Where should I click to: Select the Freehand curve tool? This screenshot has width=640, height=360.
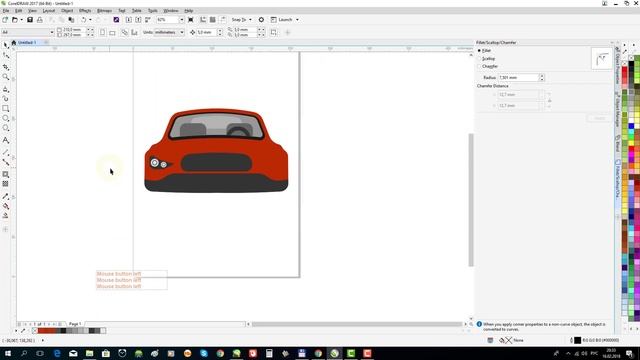click(6, 89)
